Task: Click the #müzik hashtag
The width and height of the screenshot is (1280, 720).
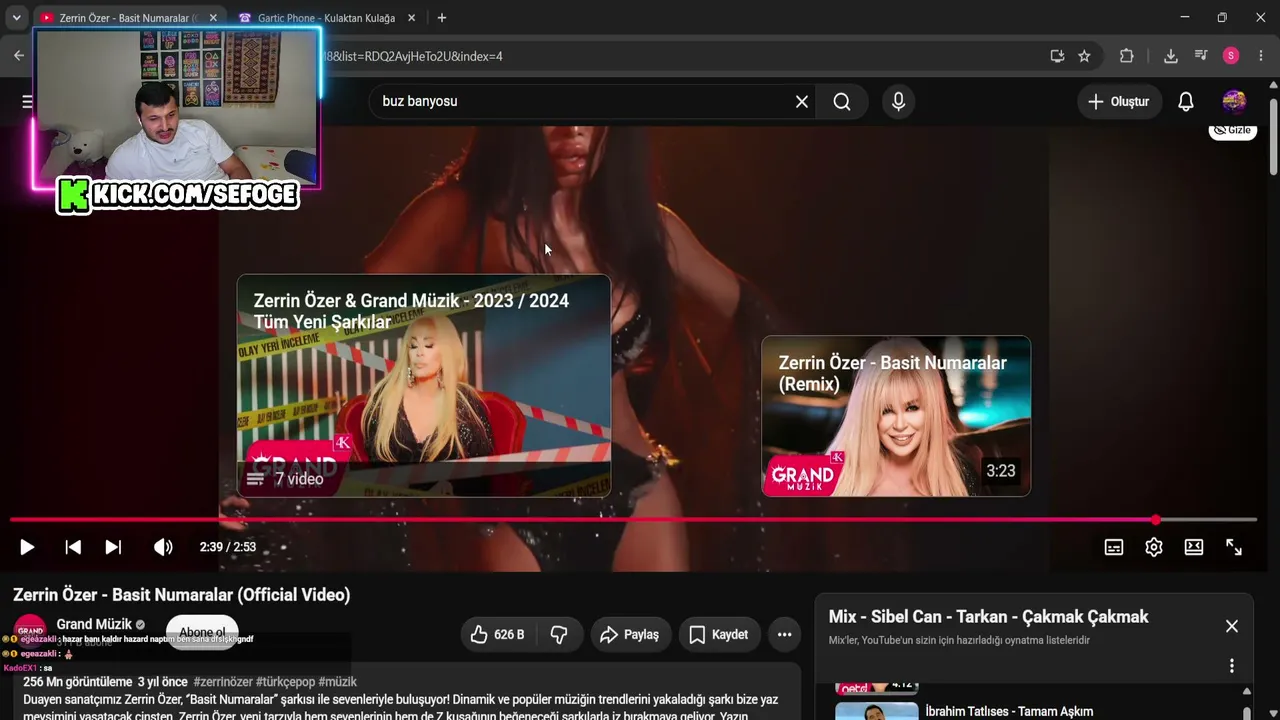Action: pyautogui.click(x=337, y=682)
